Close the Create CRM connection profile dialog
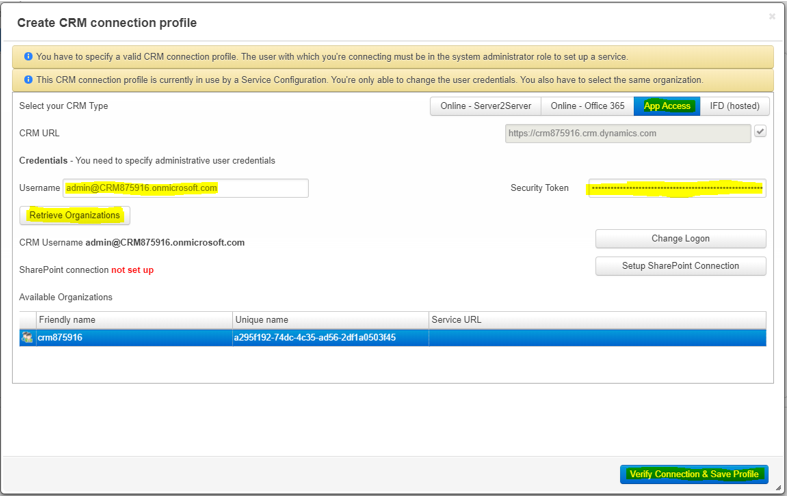788x496 pixels. tap(772, 17)
